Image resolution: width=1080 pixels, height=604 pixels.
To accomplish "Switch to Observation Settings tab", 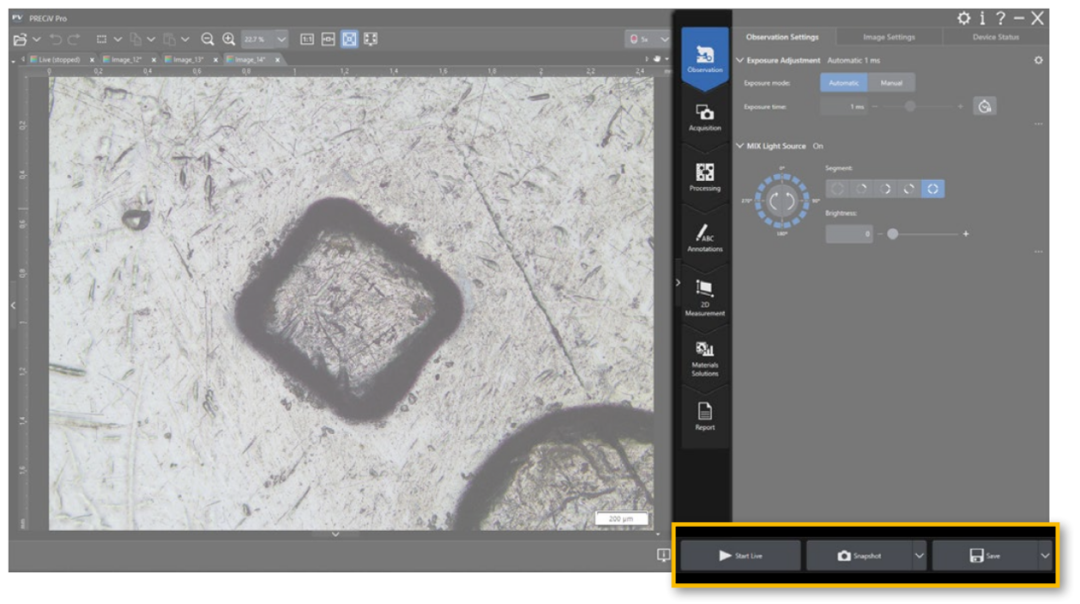I will (782, 37).
